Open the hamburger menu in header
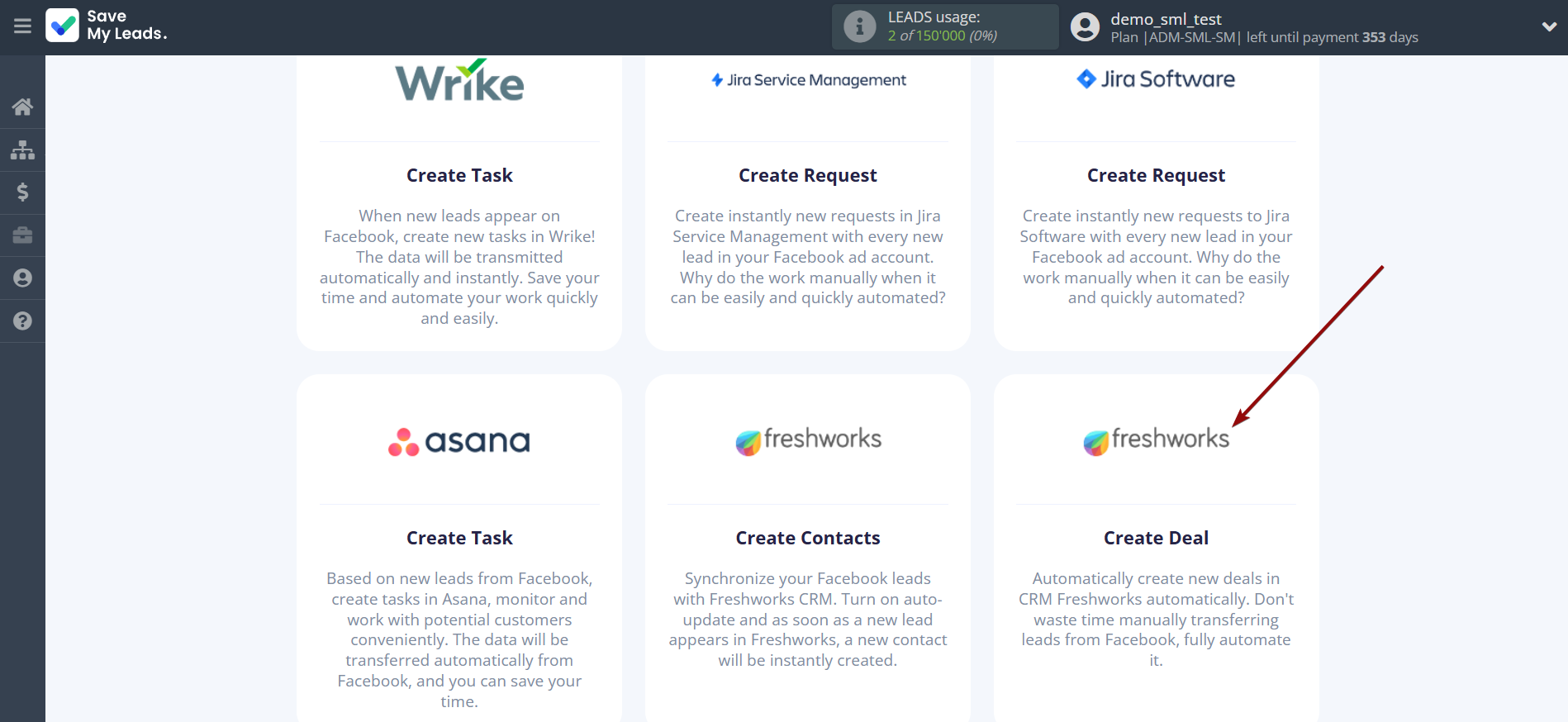This screenshot has height=722, width=1568. point(22,26)
